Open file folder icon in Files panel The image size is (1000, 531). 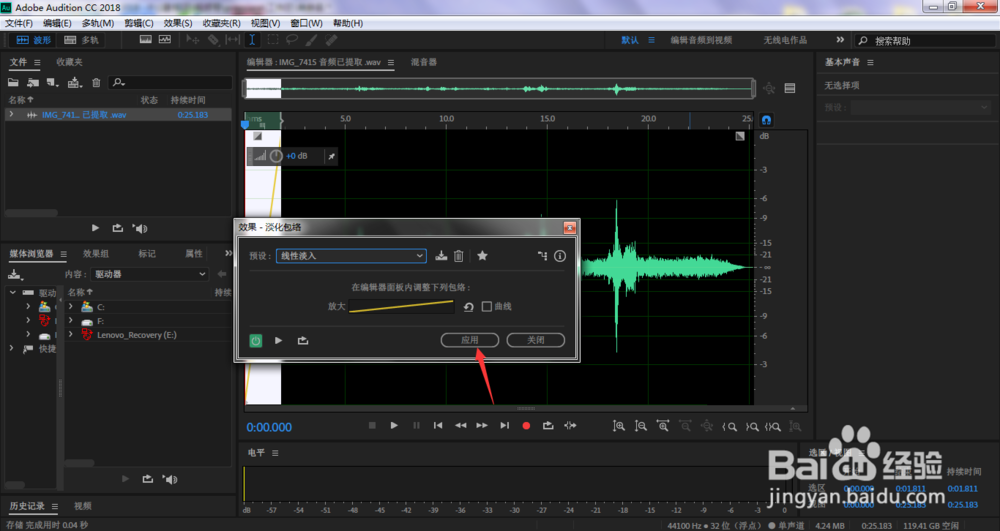(13, 82)
